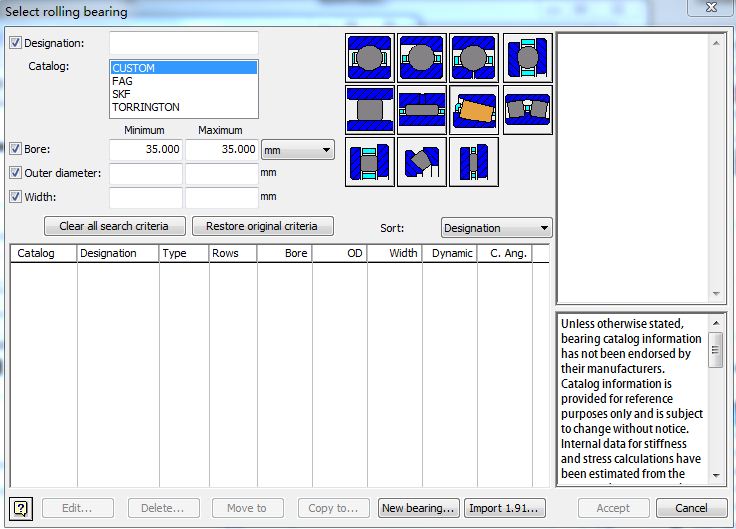Select CUSTOM in the catalog list
736x529 pixels.
184,68
